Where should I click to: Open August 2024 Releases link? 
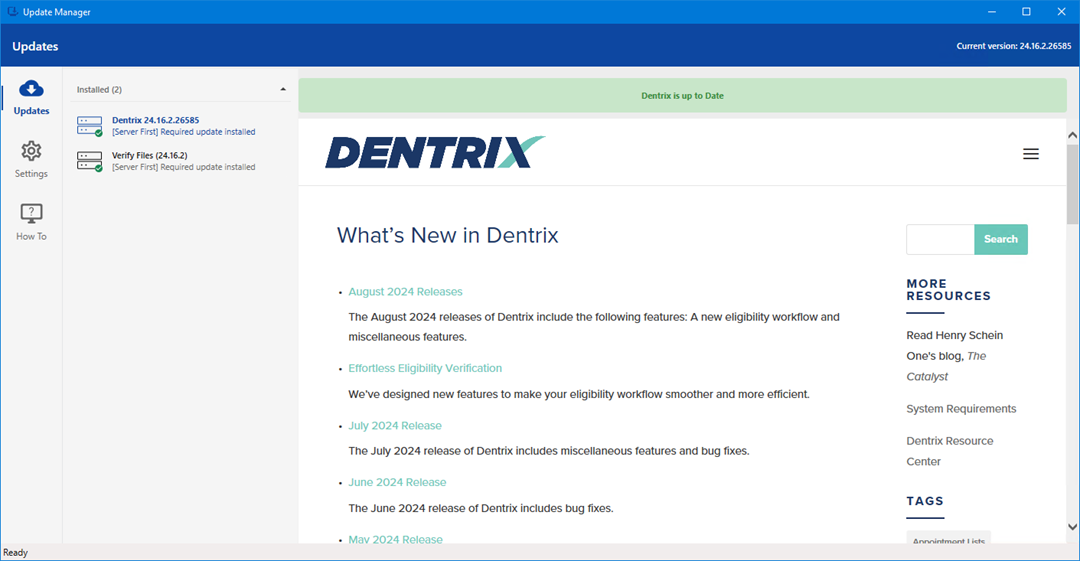[x=405, y=292]
